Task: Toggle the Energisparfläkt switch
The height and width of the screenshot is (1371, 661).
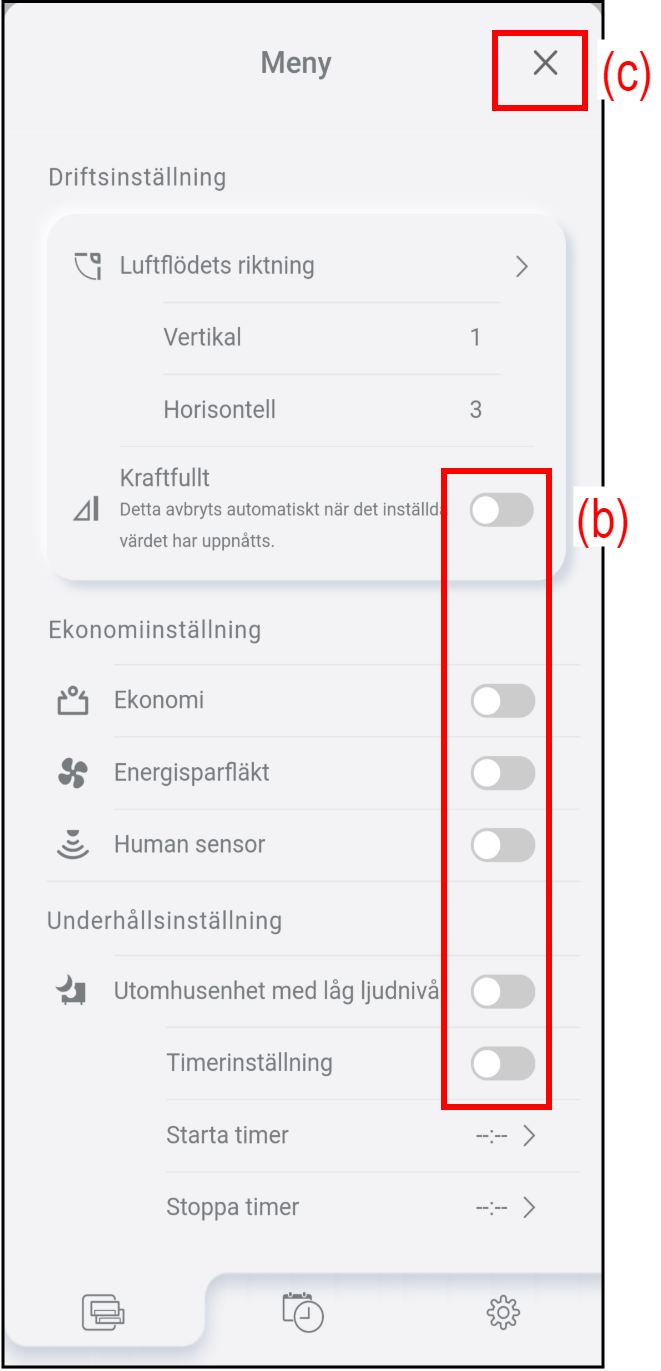Action: coord(502,773)
